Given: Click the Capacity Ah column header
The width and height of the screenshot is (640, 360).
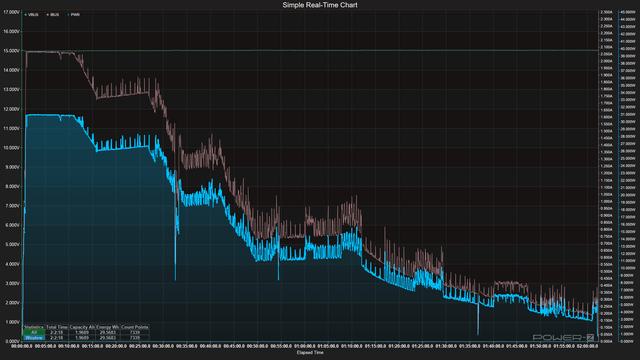Looking at the screenshot, I should tap(82, 327).
